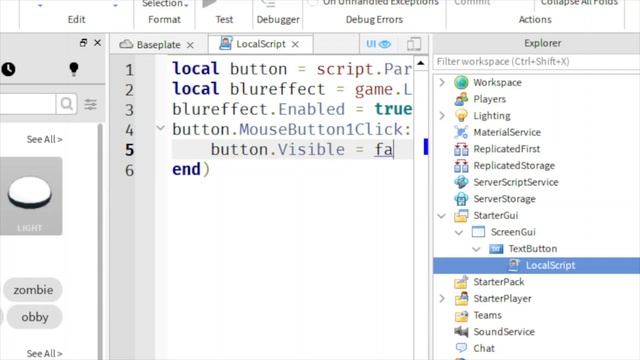Close the Baseplate tab
The height and width of the screenshot is (360, 640).
point(190,45)
